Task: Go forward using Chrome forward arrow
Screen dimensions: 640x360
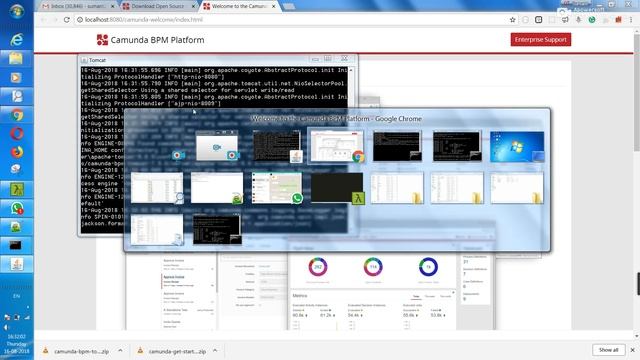Action: click(x=55, y=20)
